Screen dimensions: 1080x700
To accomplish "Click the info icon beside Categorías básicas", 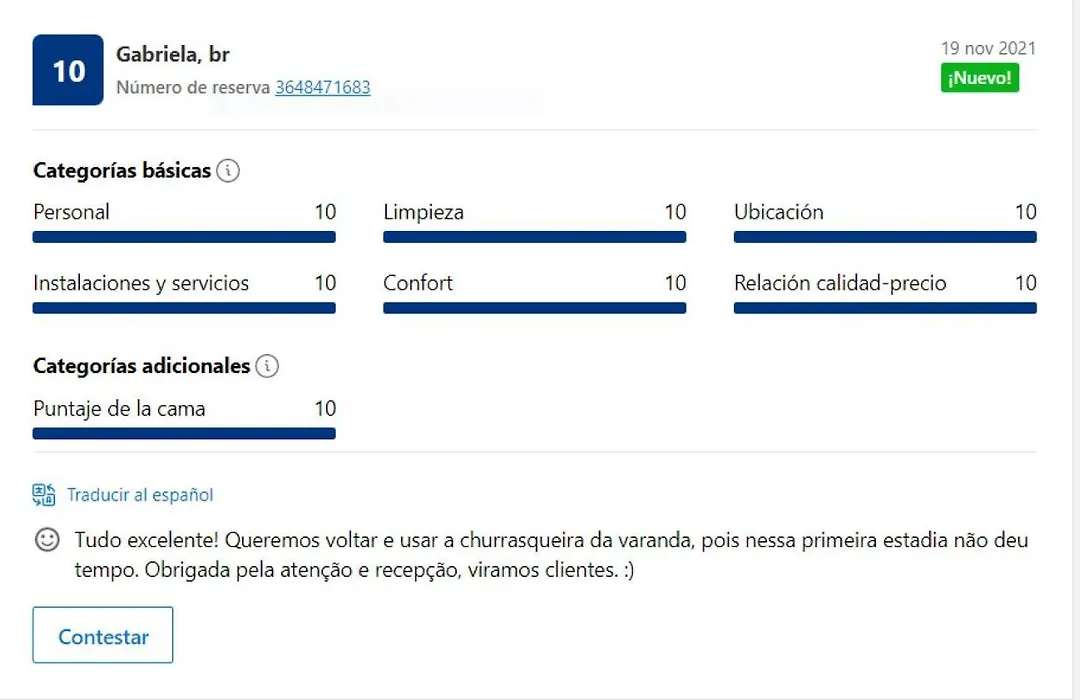I will 228,170.
